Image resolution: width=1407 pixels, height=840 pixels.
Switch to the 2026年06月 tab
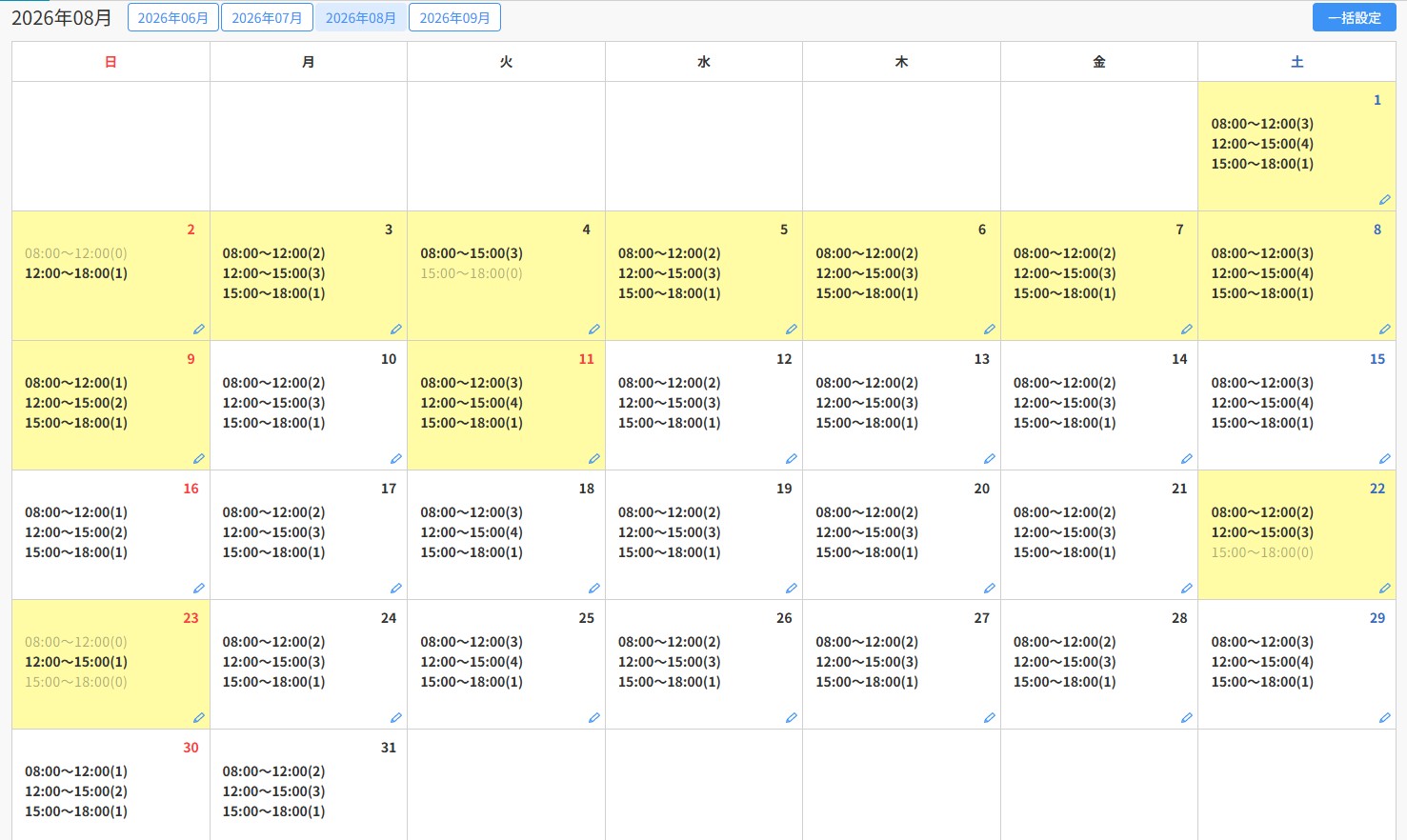pyautogui.click(x=173, y=18)
